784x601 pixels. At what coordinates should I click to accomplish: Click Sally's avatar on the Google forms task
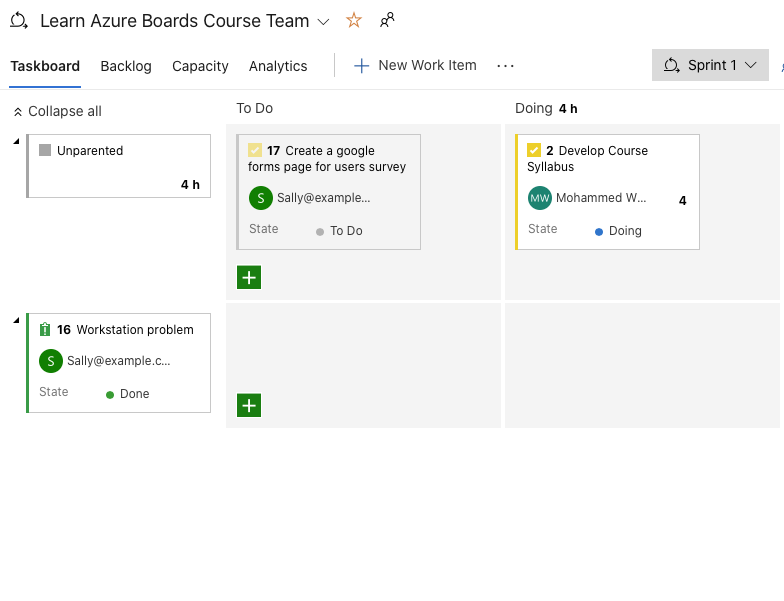(260, 198)
